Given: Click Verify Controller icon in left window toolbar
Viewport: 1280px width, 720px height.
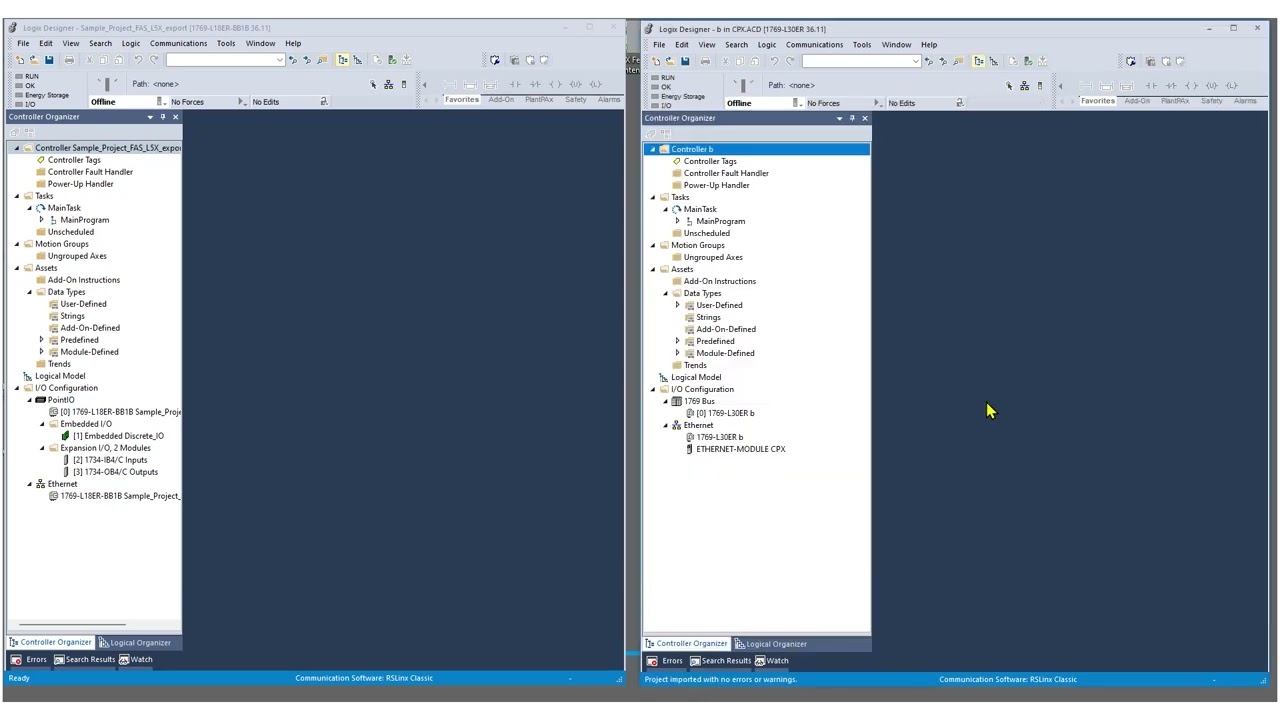Looking at the screenshot, I should coord(392,60).
